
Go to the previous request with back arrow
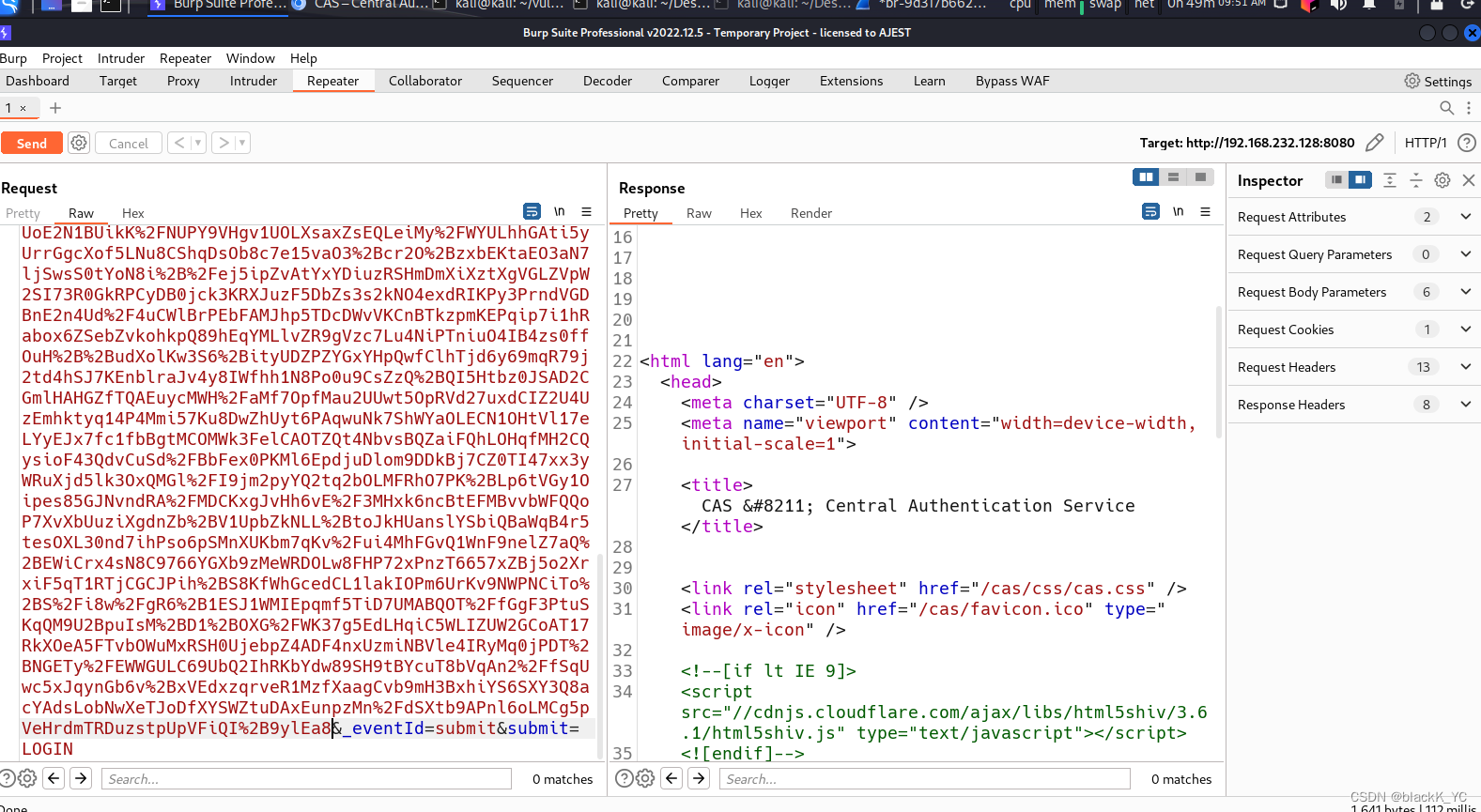click(179, 143)
